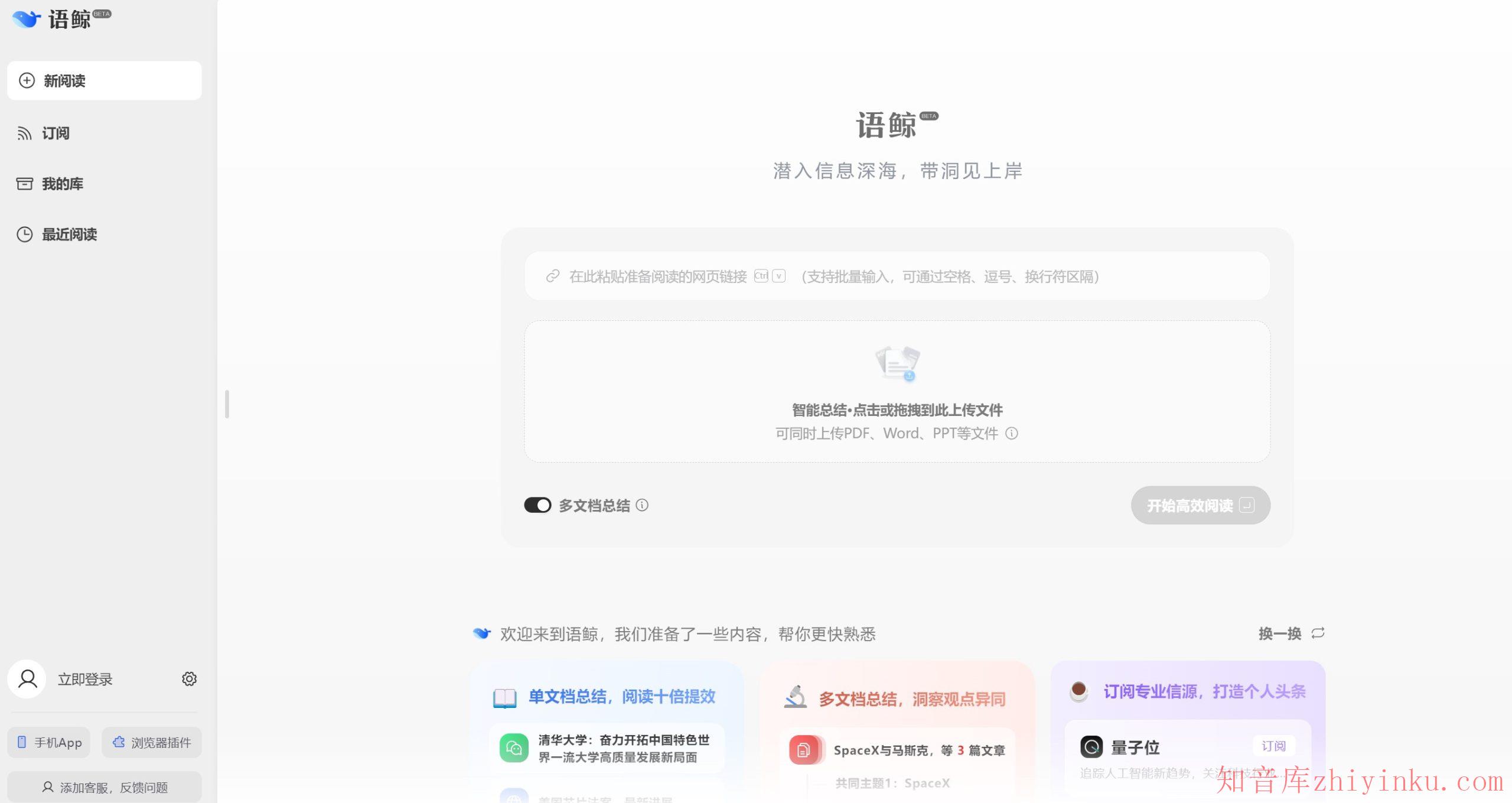This screenshot has height=803, width=1512.
Task: Click the info icon next to 多文档总结
Action: [x=643, y=505]
